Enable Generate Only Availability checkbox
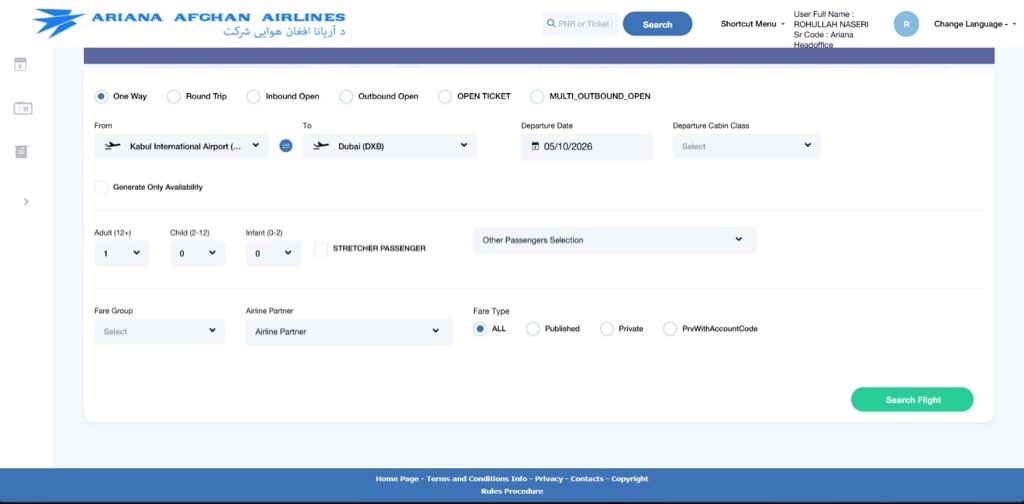The height and width of the screenshot is (504, 1024). click(x=101, y=187)
